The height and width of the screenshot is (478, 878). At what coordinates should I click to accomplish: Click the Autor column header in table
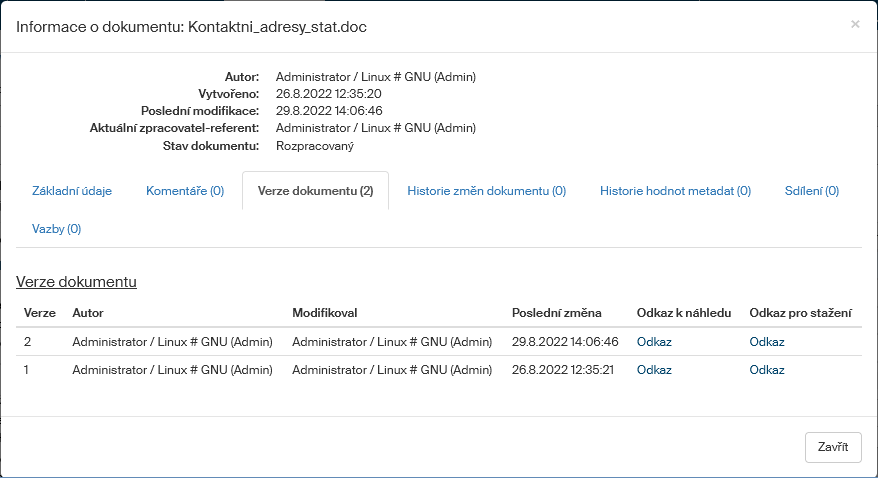coord(88,313)
